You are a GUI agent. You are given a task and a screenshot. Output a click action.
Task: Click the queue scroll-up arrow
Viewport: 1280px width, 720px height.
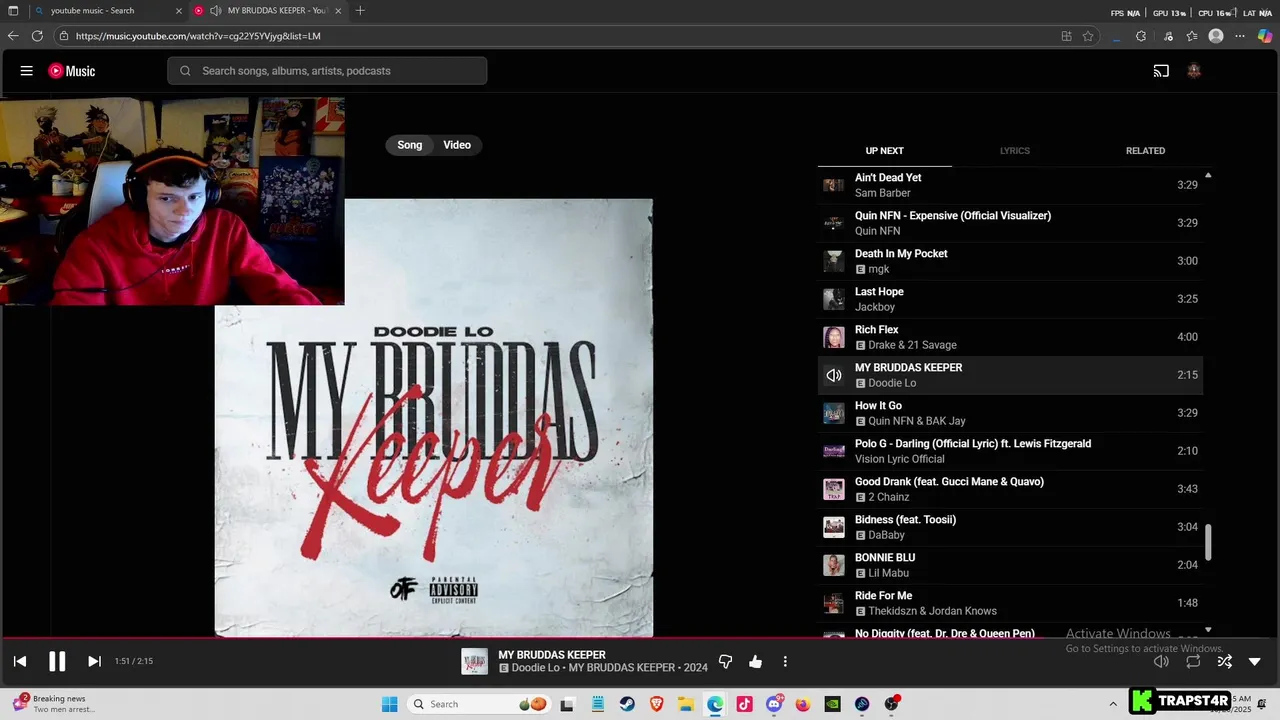[x=1208, y=175]
